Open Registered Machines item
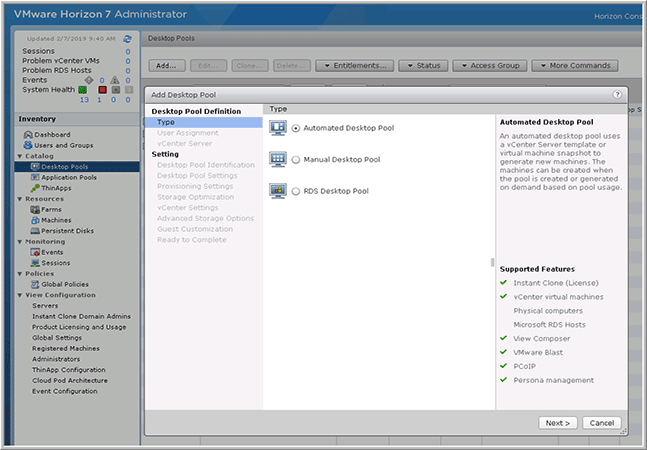The height and width of the screenshot is (450, 647). point(66,349)
